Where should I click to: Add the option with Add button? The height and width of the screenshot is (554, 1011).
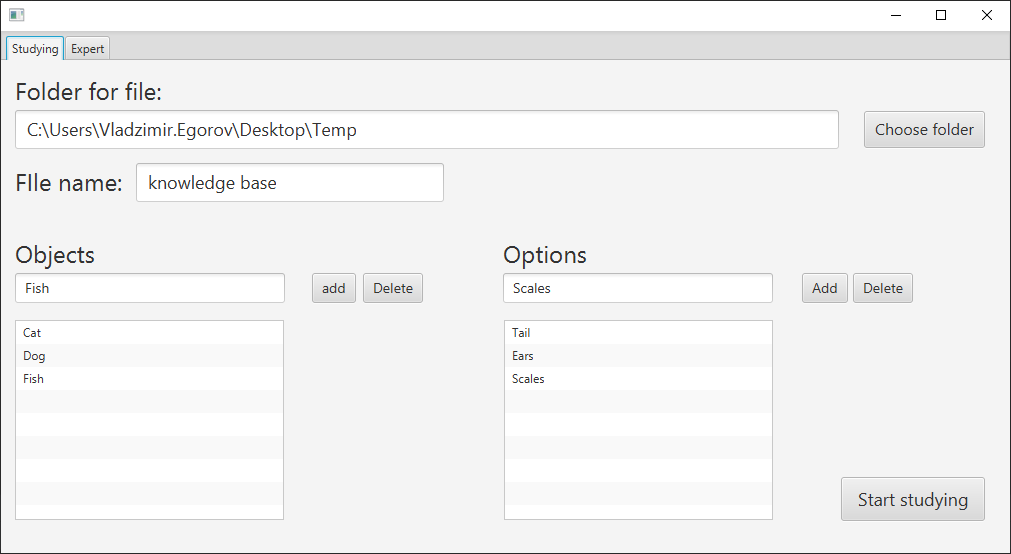click(x=825, y=288)
